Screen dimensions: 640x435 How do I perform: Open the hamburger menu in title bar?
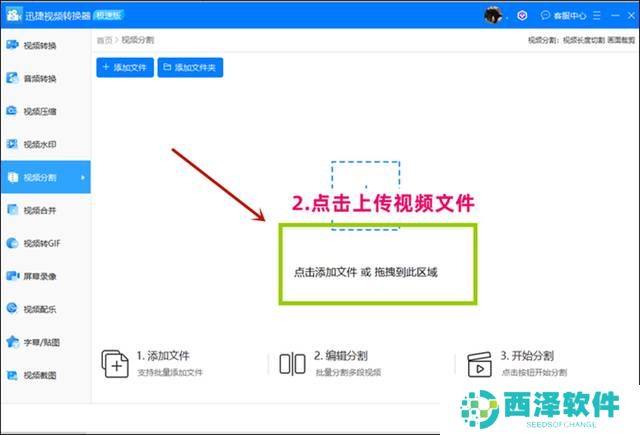[x=597, y=16]
